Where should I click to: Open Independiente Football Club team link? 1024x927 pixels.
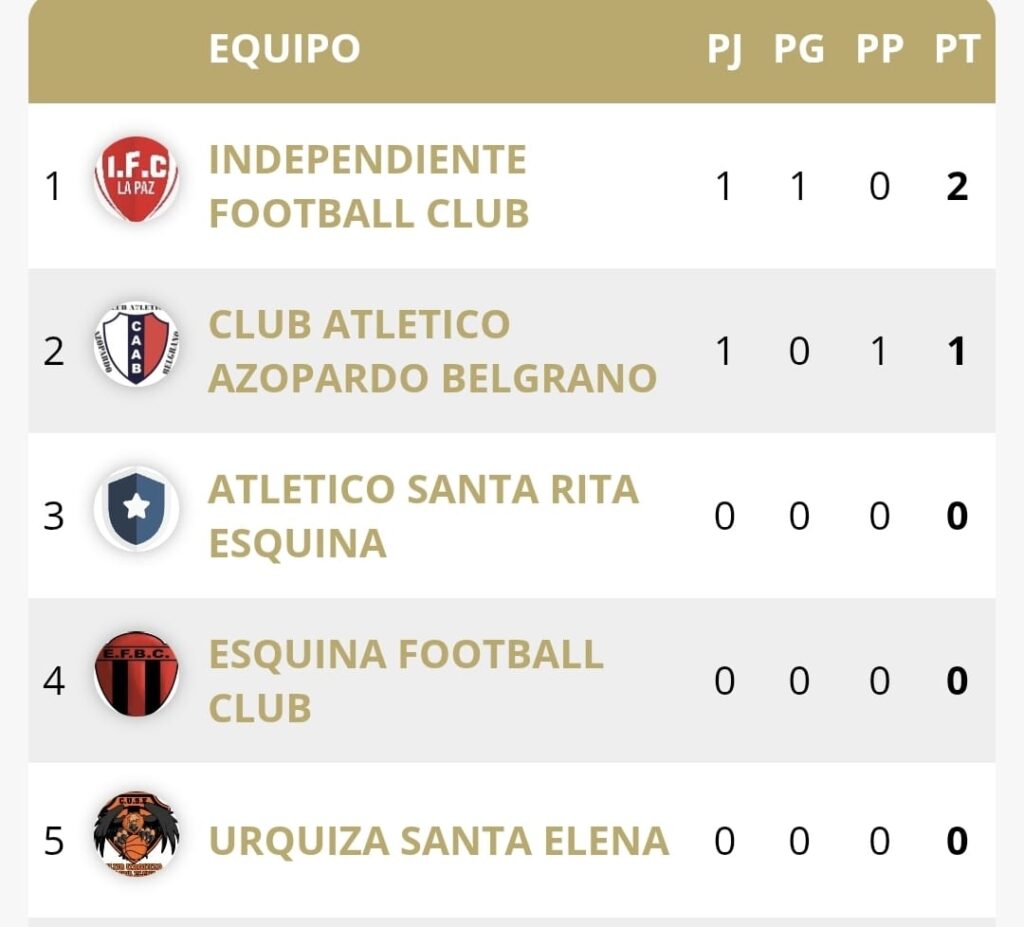(x=368, y=186)
